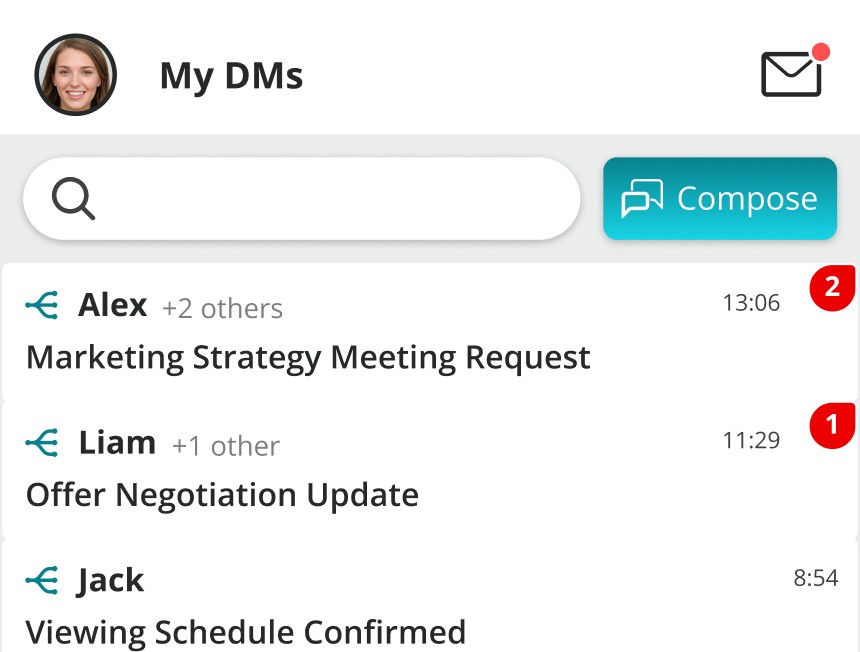Click the thread icon beside Jack
Image resolution: width=860 pixels, height=652 pixels.
[x=42, y=580]
